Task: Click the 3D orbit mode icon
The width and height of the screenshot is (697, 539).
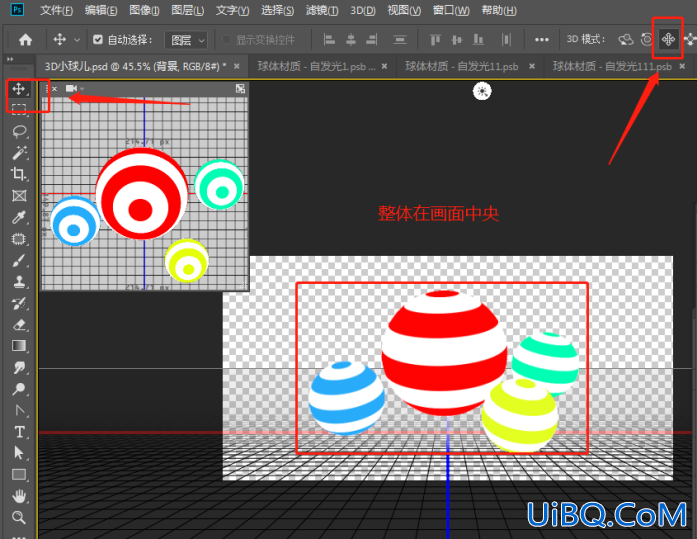Action: (x=625, y=40)
